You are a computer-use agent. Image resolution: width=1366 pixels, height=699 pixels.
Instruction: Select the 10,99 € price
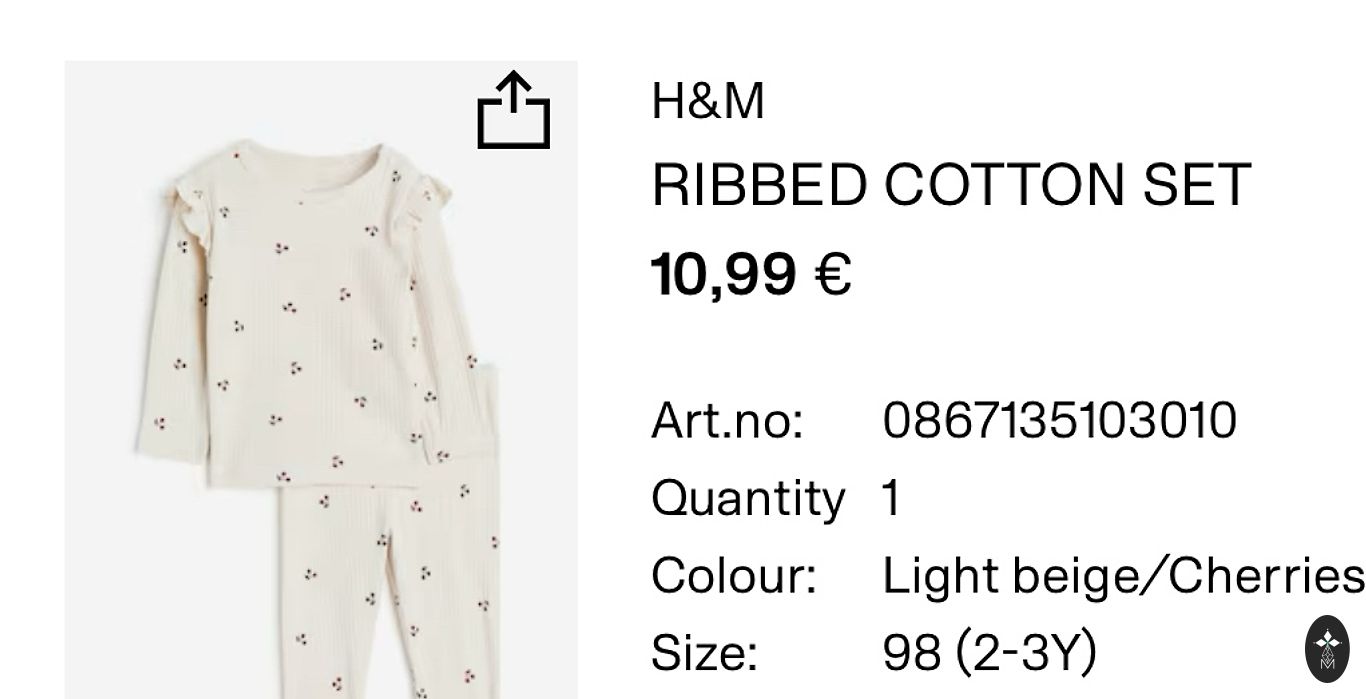751,274
